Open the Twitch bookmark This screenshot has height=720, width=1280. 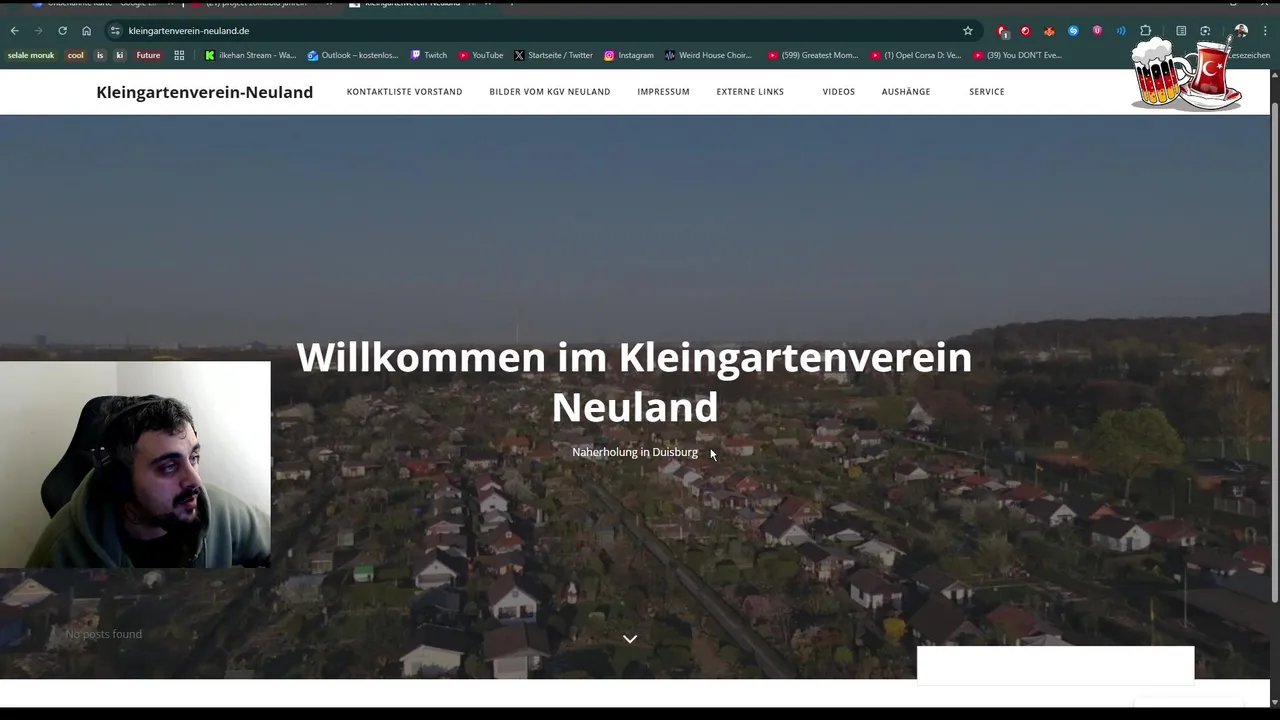pos(429,55)
